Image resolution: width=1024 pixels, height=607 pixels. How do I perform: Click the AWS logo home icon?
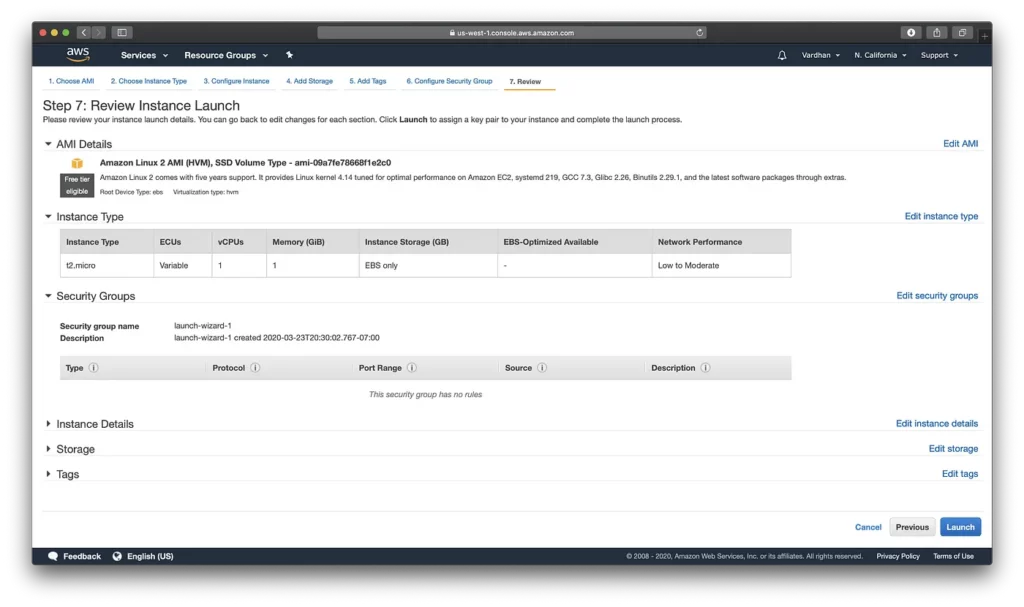[x=78, y=55]
